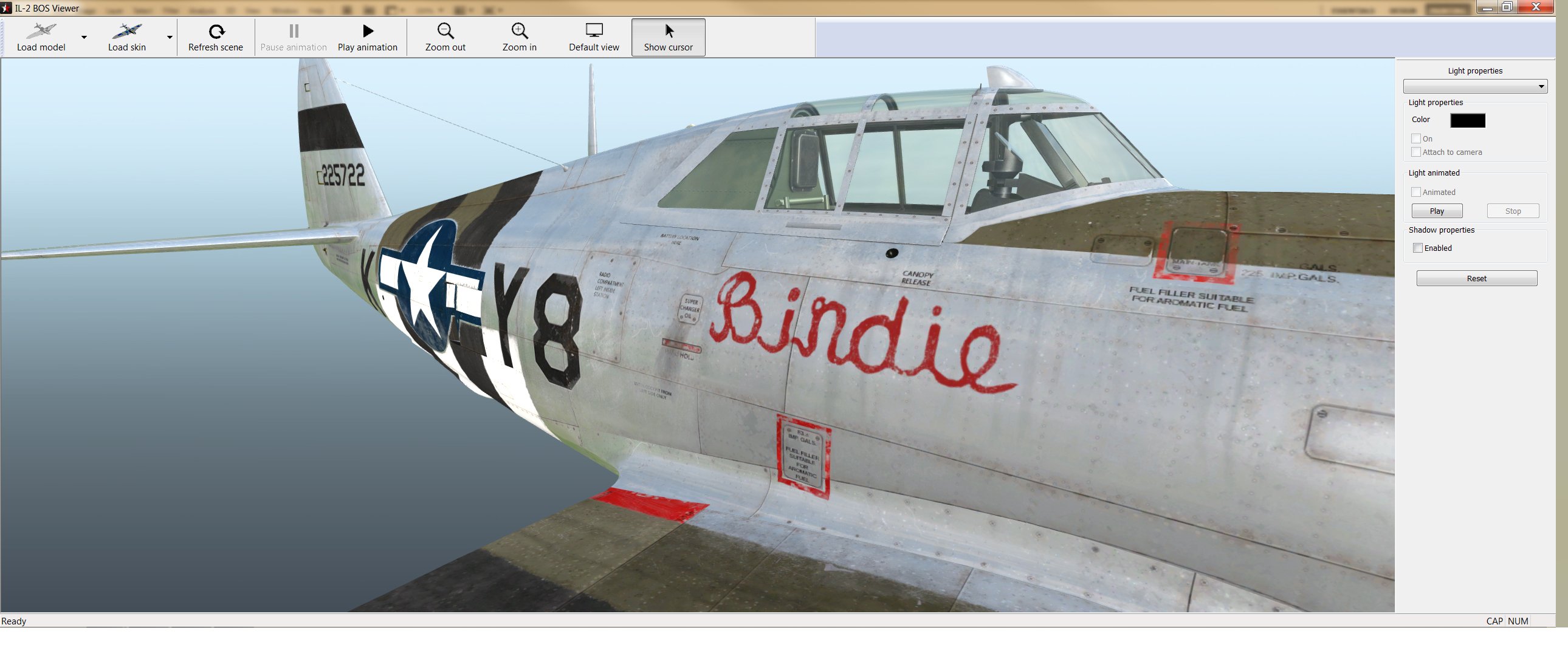Click the CAP status bar indicator
Viewport: 1568px width, 656px height.
point(1494,621)
